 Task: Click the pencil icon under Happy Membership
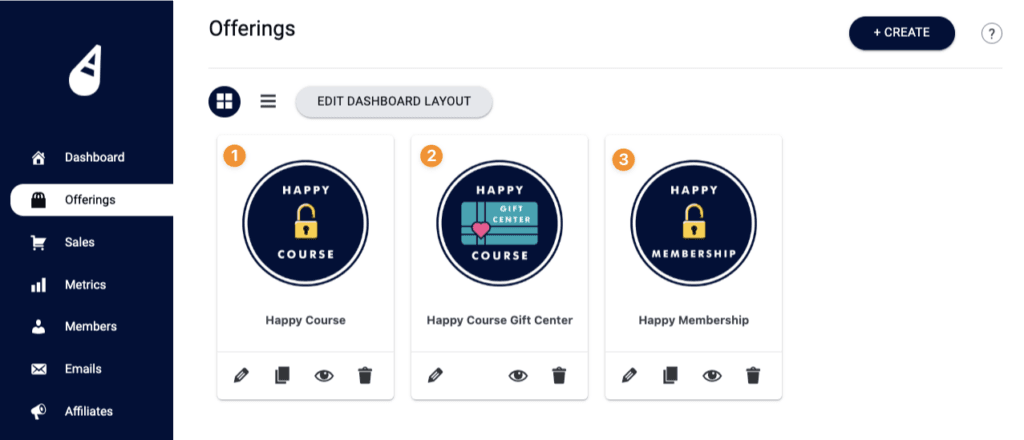pos(629,376)
